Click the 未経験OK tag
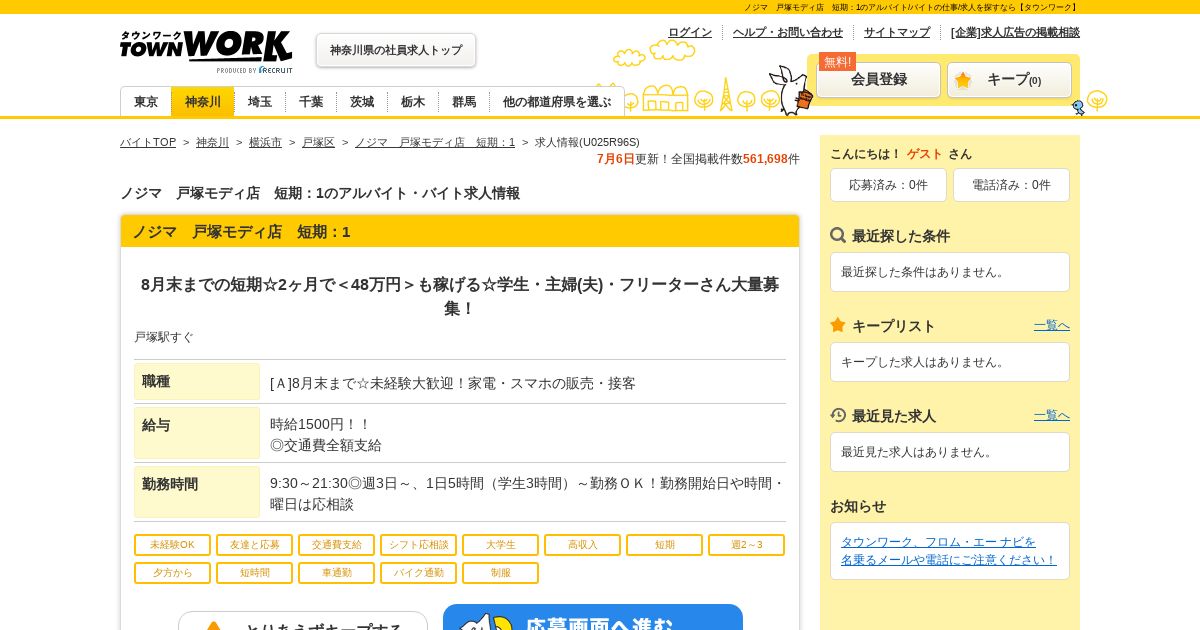 point(172,545)
